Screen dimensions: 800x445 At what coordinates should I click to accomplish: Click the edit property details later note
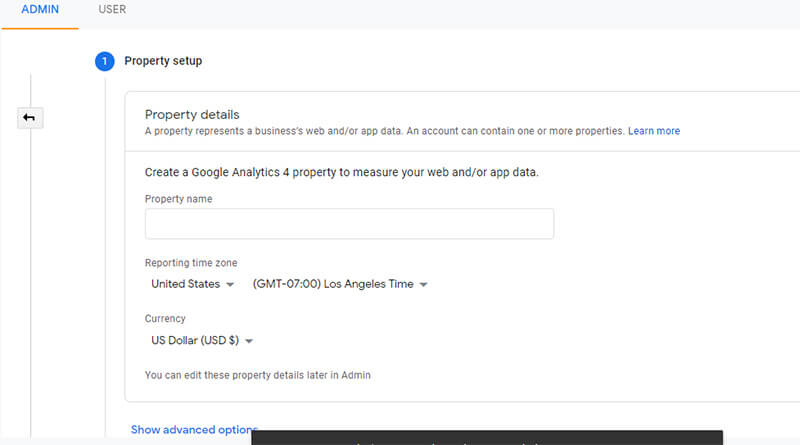258,375
